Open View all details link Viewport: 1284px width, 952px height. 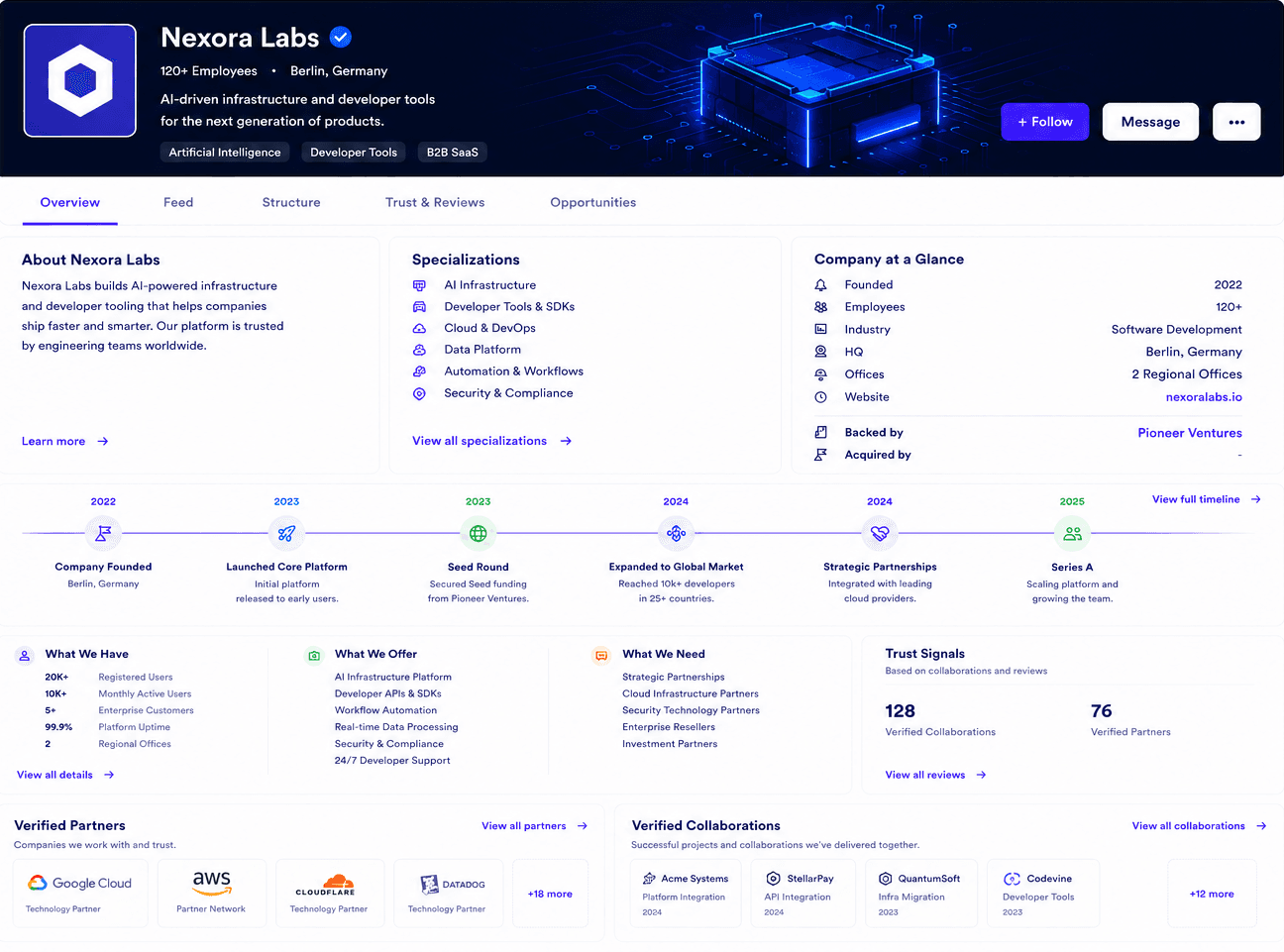pyautogui.click(x=65, y=775)
